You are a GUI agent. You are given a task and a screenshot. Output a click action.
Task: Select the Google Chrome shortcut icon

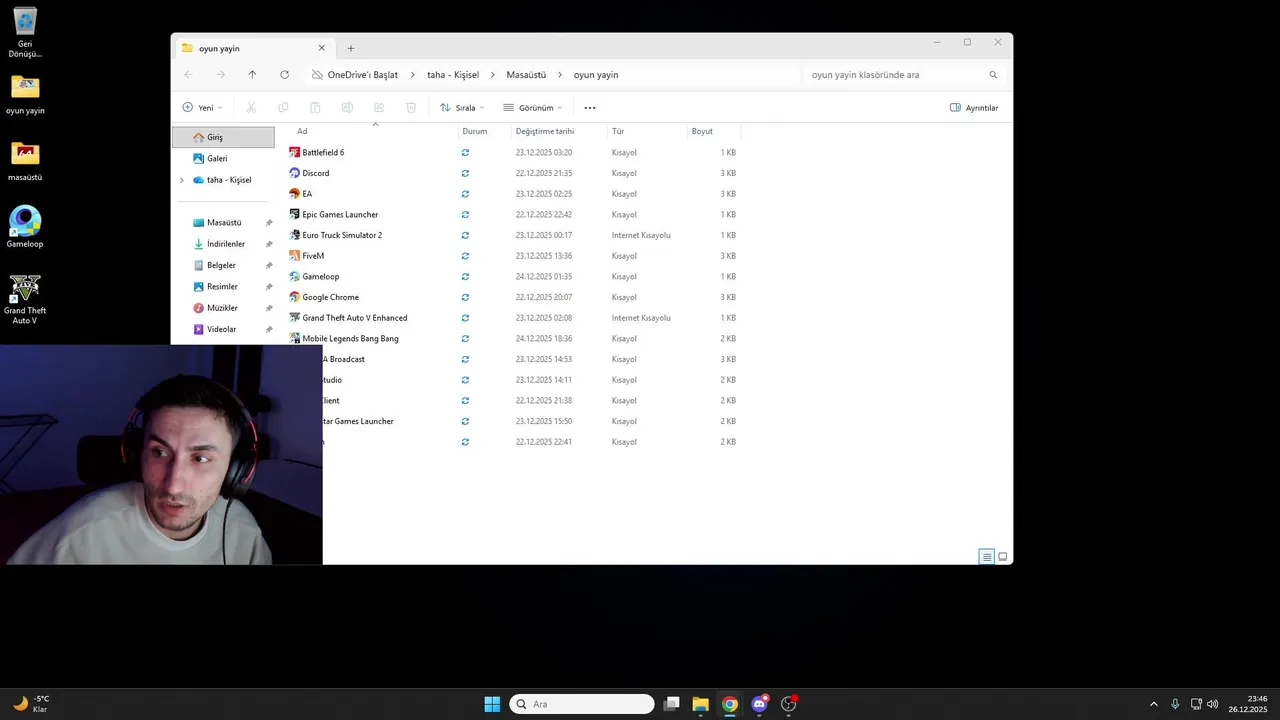click(x=295, y=297)
